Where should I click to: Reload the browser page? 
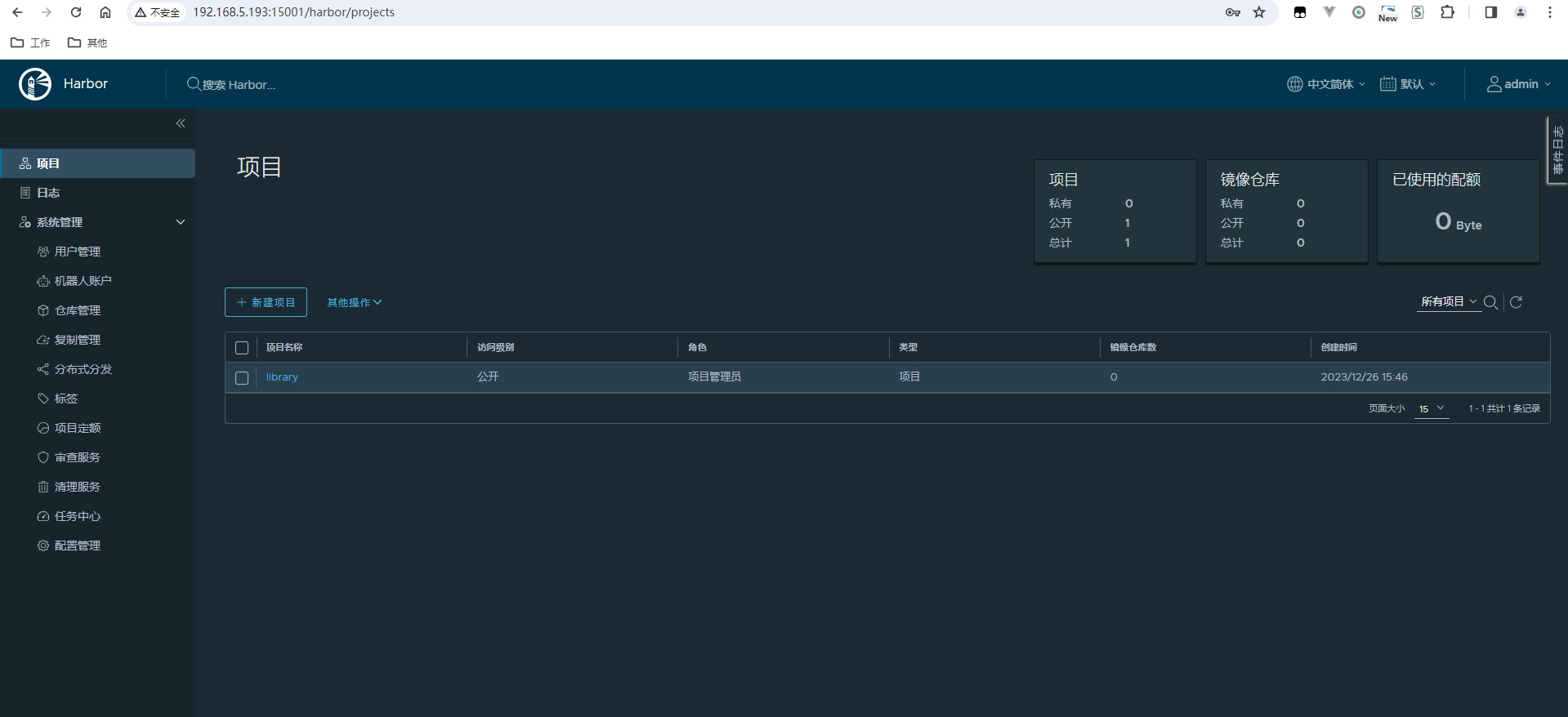click(76, 12)
